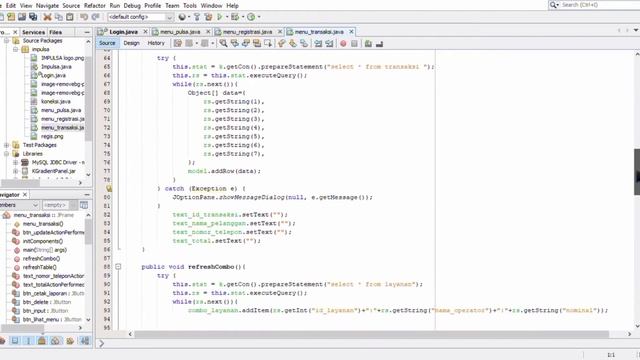Toggle Show Non-Public Members in Navigator

coord(42,340)
